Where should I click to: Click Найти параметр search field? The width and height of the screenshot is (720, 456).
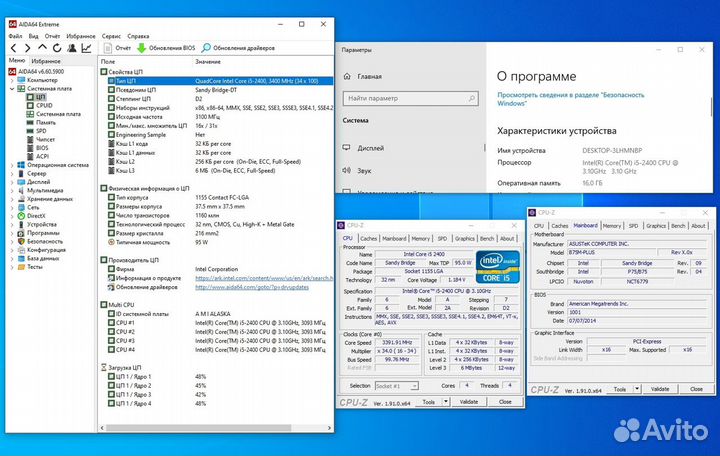click(411, 98)
